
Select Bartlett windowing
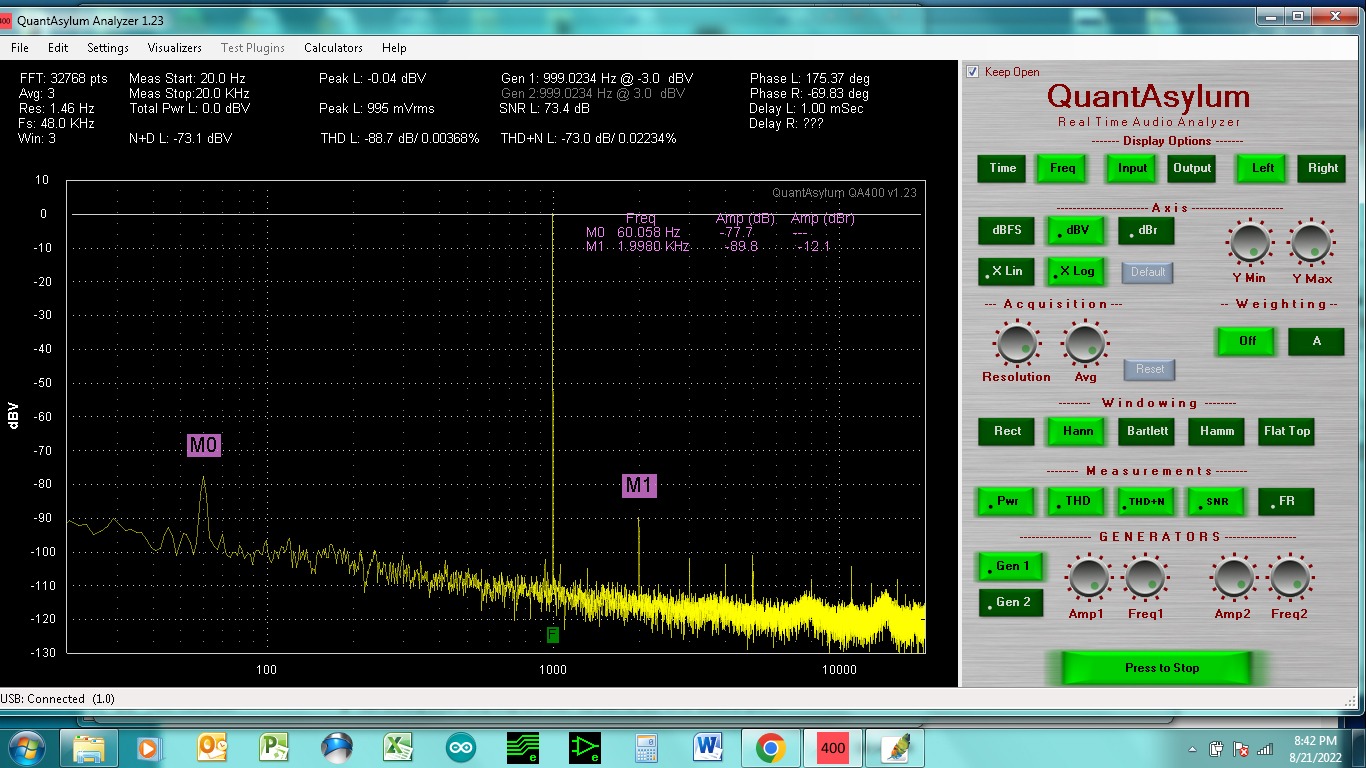tap(1147, 431)
